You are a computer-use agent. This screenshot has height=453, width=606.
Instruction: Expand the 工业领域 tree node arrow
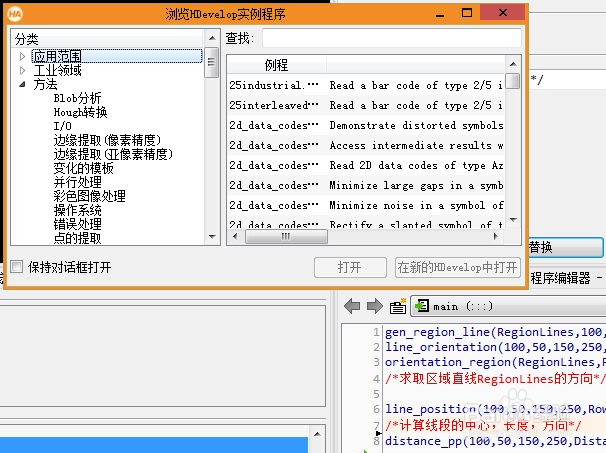click(22, 70)
